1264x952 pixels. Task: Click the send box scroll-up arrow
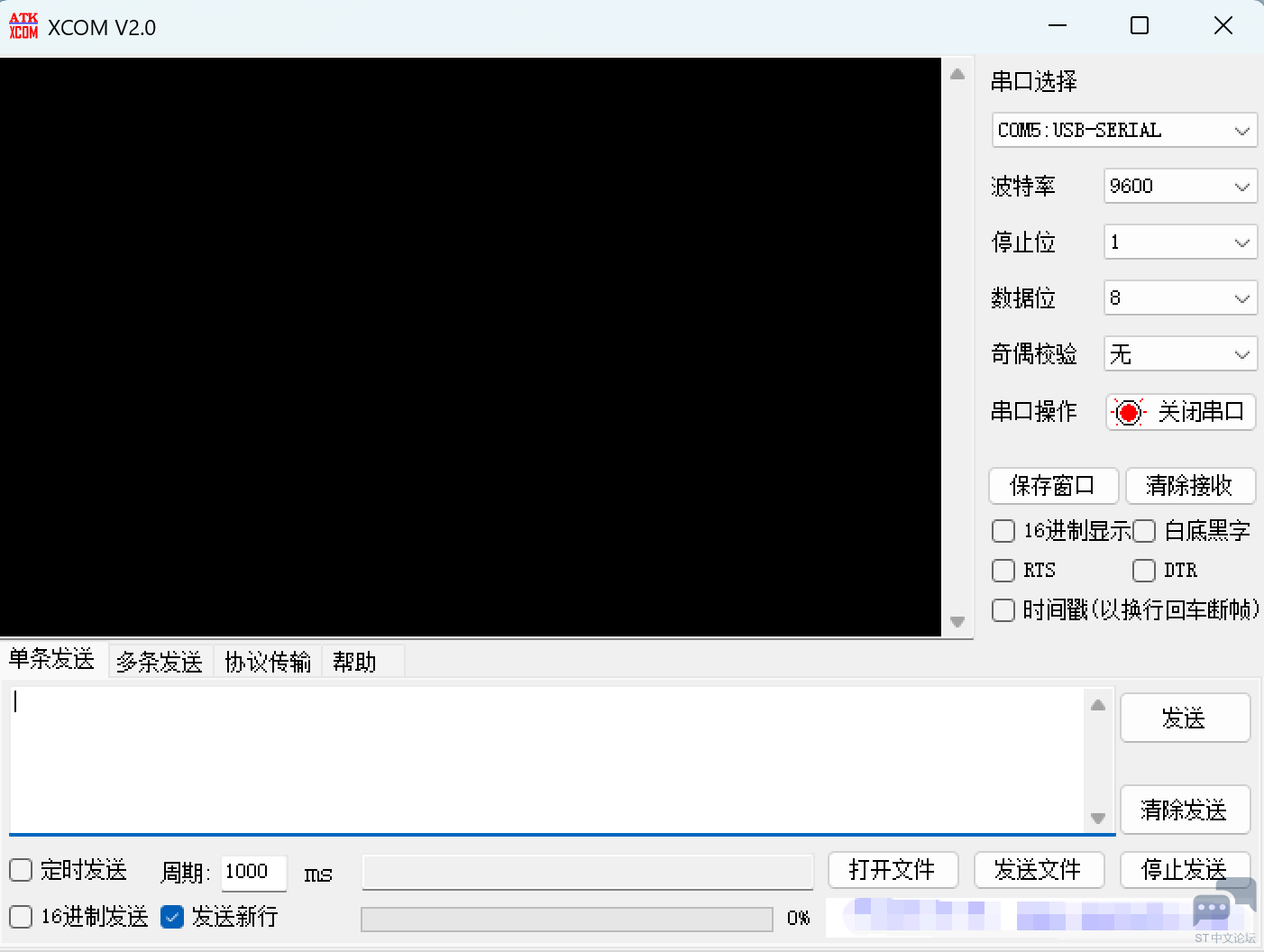[x=1099, y=705]
